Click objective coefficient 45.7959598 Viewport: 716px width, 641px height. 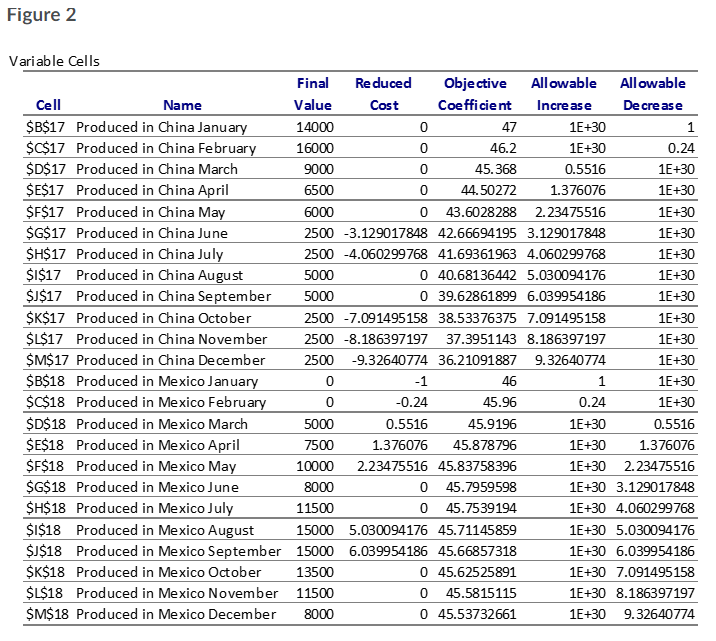(x=481, y=487)
